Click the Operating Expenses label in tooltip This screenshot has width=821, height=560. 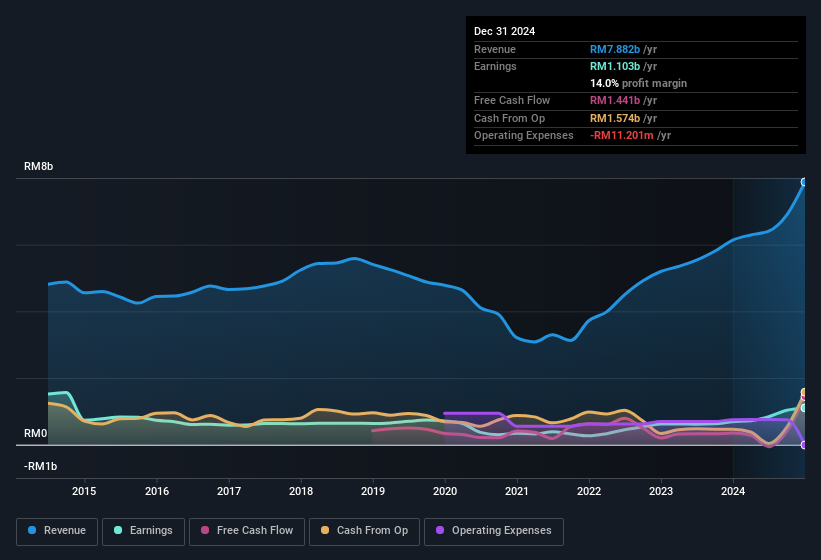click(x=524, y=136)
